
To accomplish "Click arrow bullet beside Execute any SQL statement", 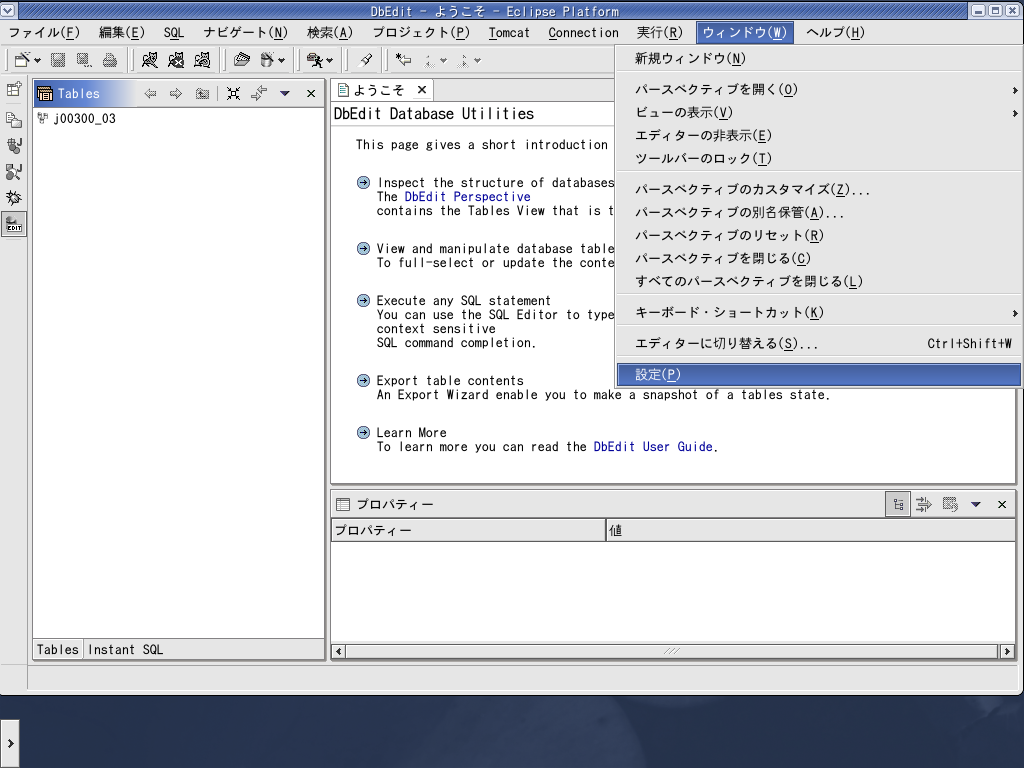I will click(x=363, y=300).
